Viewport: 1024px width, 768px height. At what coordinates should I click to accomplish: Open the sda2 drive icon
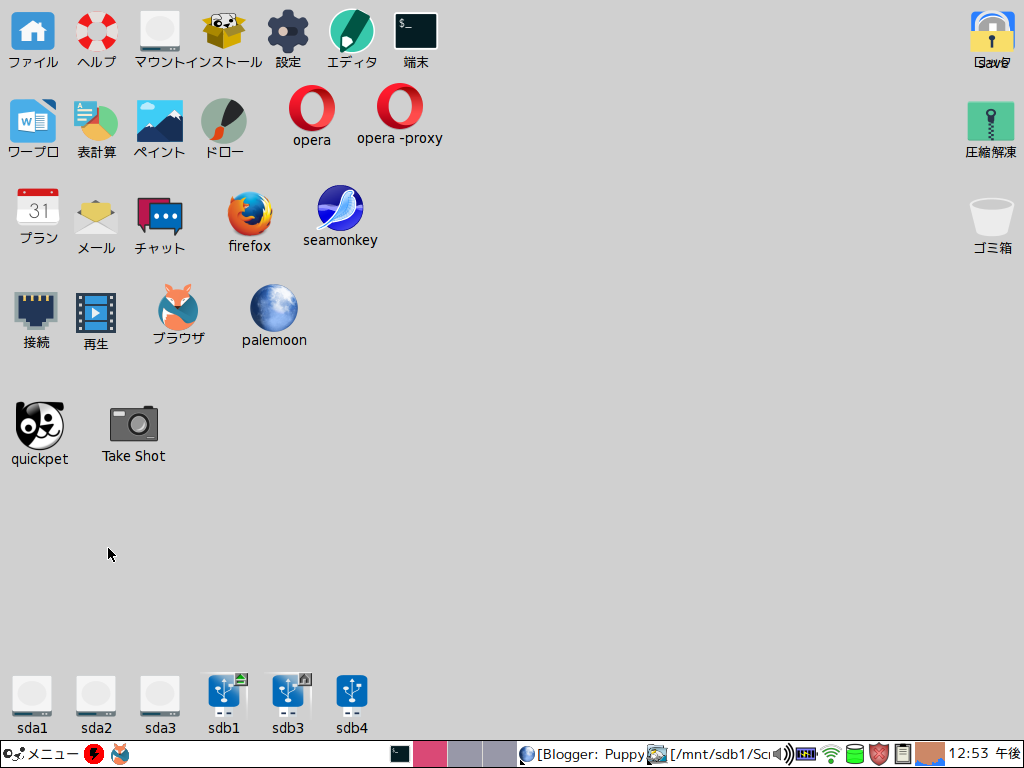(96, 696)
